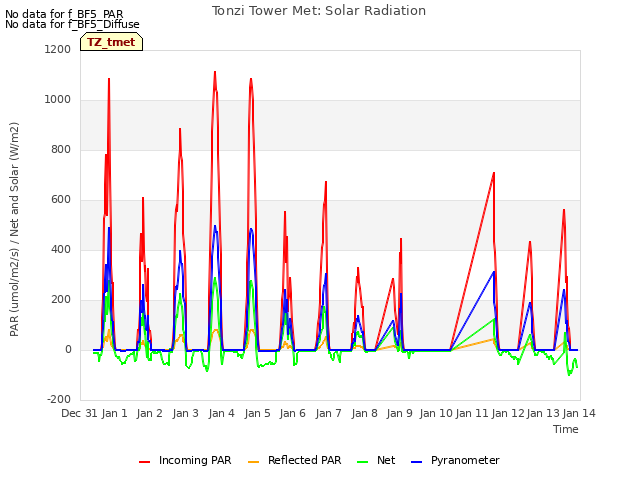Click the Jan 4 x-axis tick label

coord(222,413)
